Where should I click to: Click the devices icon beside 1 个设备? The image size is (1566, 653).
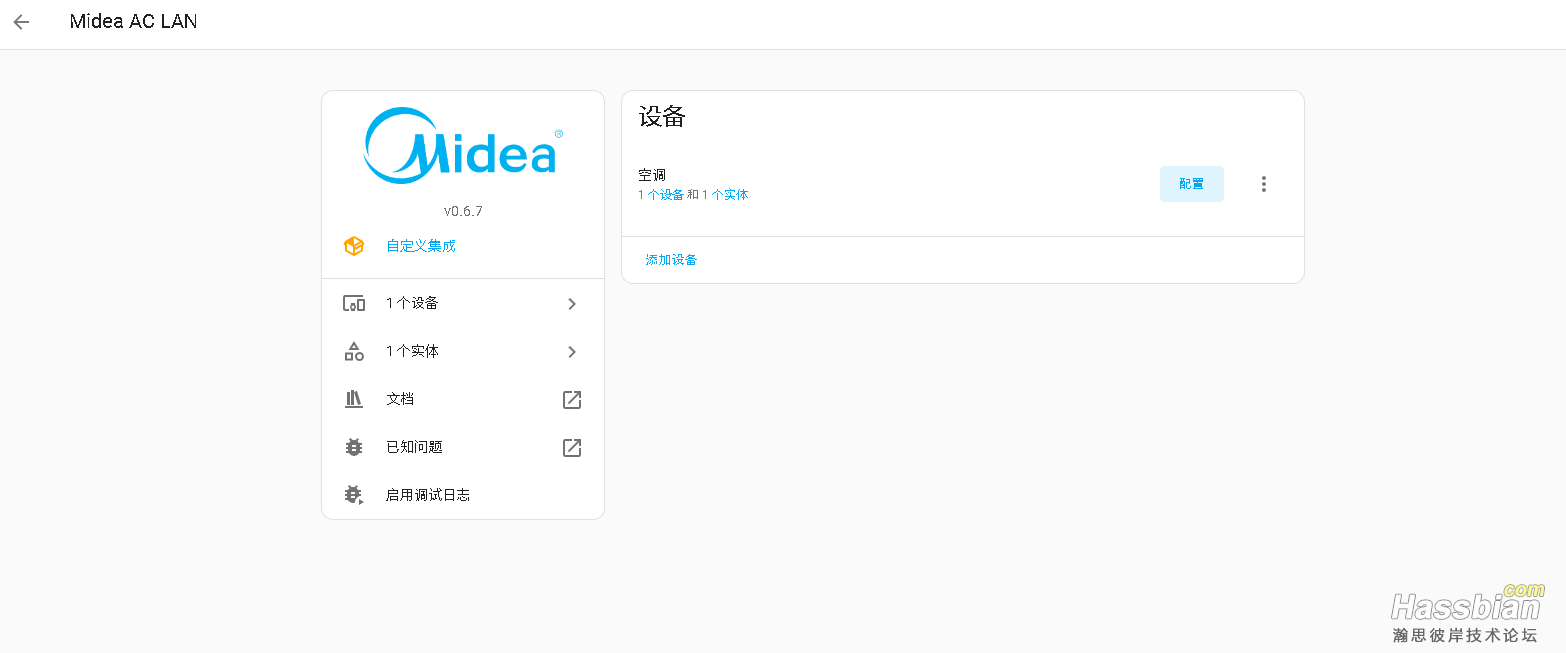[354, 304]
